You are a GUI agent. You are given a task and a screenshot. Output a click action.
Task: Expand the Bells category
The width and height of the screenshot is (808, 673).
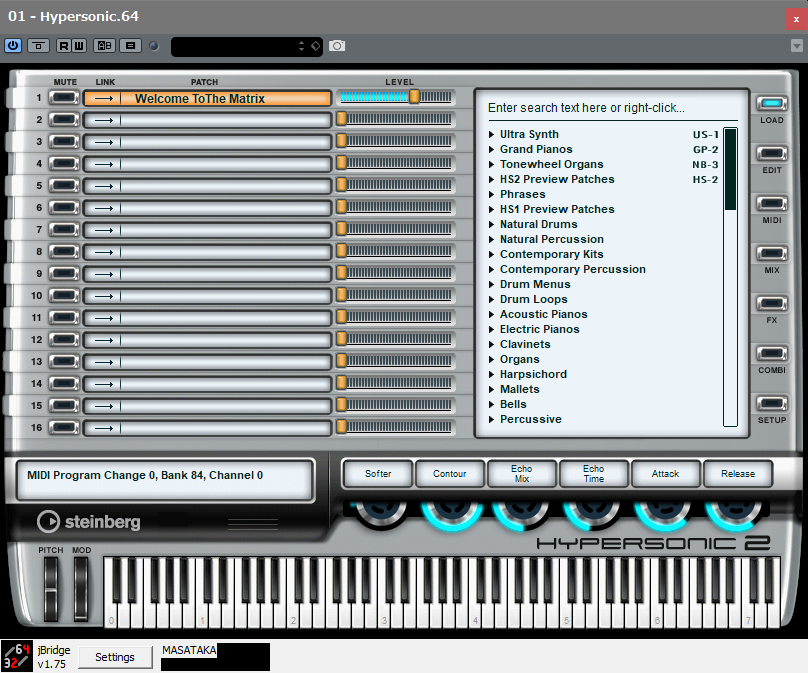coord(492,405)
